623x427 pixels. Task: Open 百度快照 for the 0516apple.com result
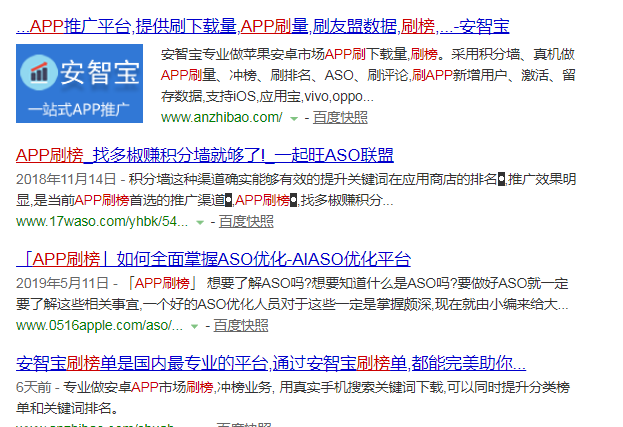[241, 326]
